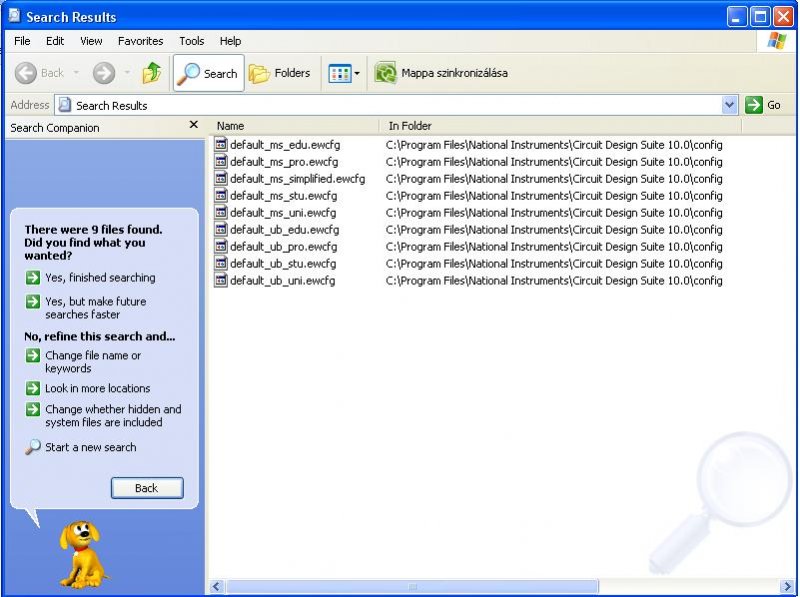Click the horizontal scrollbar thumb
The height and width of the screenshot is (597, 800).
413,586
